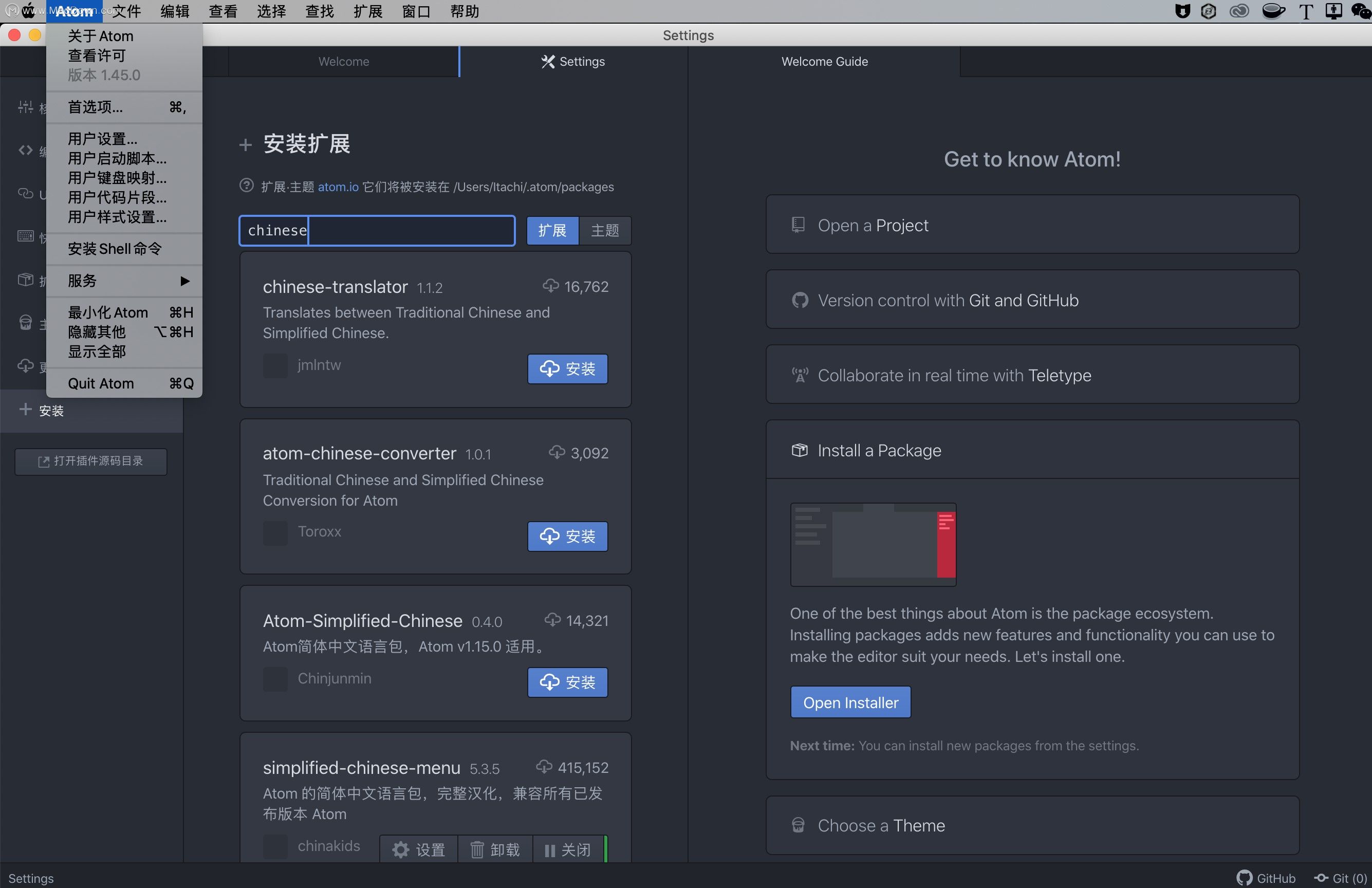Open chinese-translator package title
1372x888 pixels.
click(x=335, y=287)
